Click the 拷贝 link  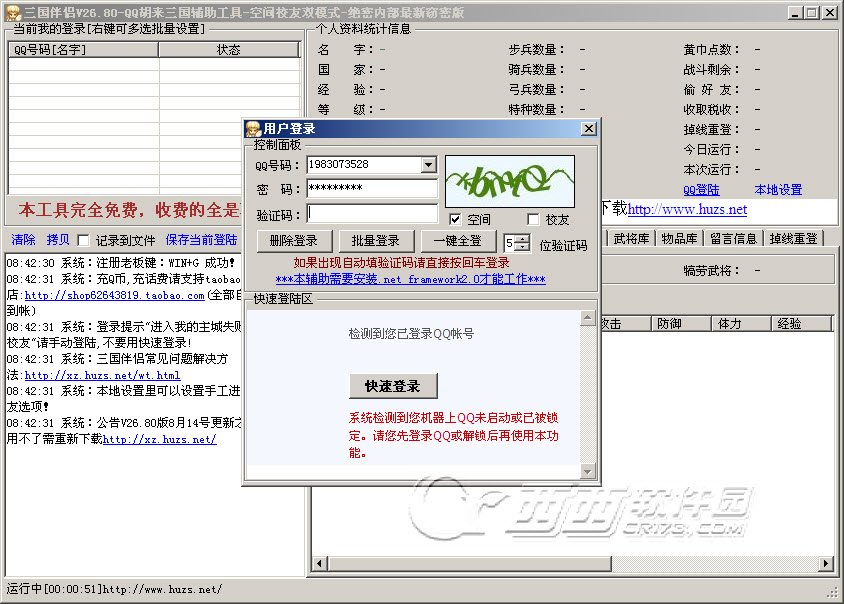pos(58,240)
